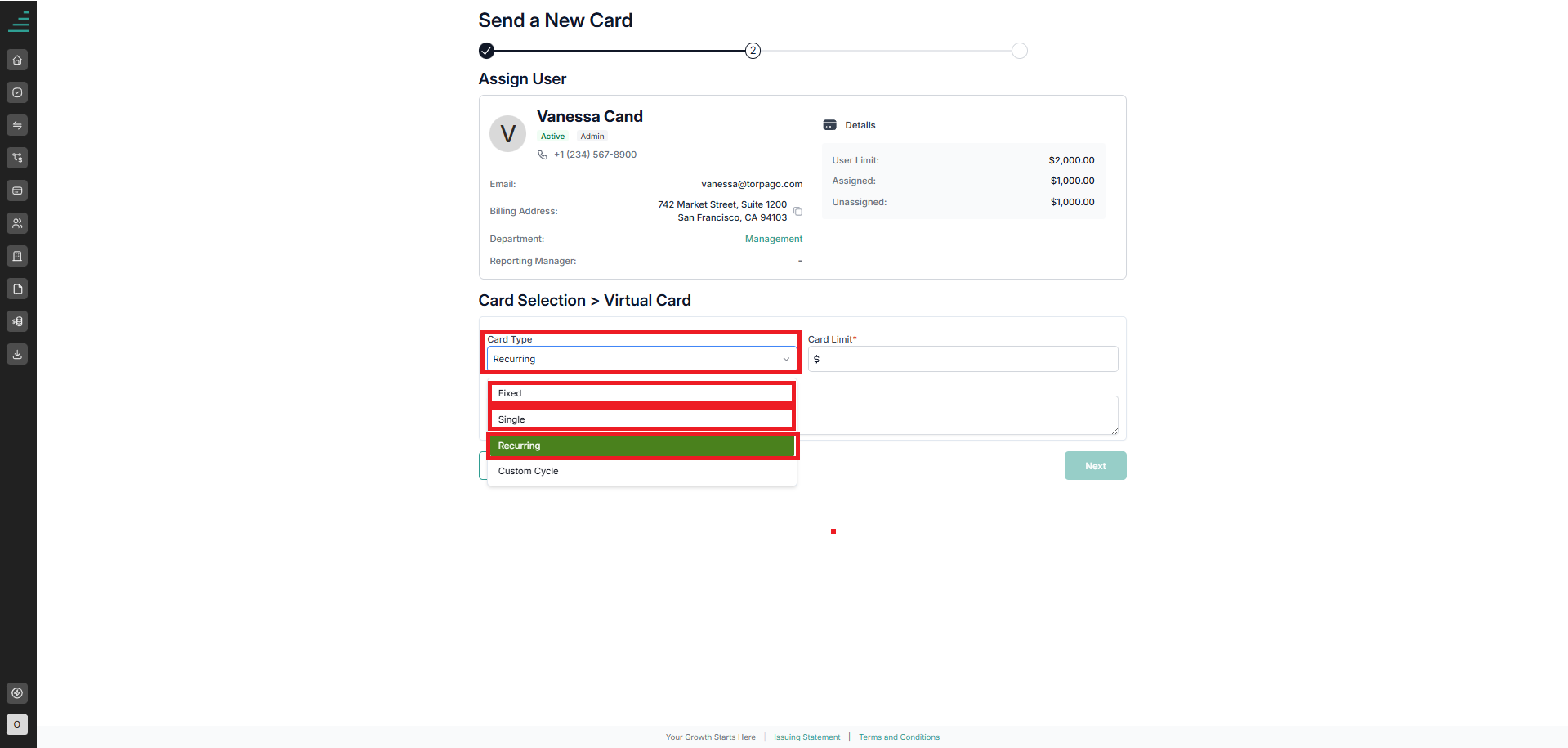Click the Card Limit input field
This screenshot has height=748, width=1568.
pyautogui.click(x=963, y=359)
